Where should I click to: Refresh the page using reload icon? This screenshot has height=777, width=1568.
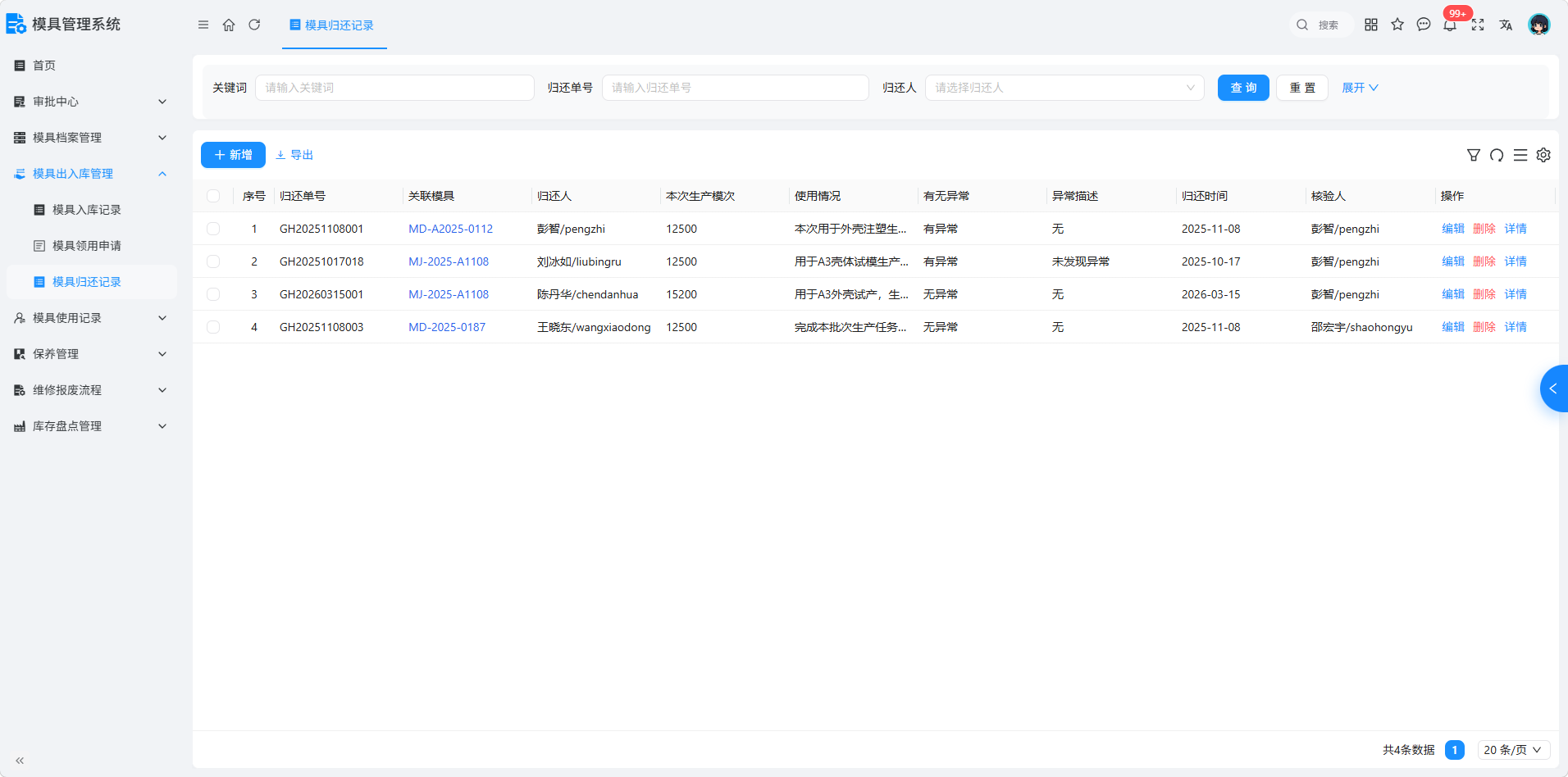254,25
